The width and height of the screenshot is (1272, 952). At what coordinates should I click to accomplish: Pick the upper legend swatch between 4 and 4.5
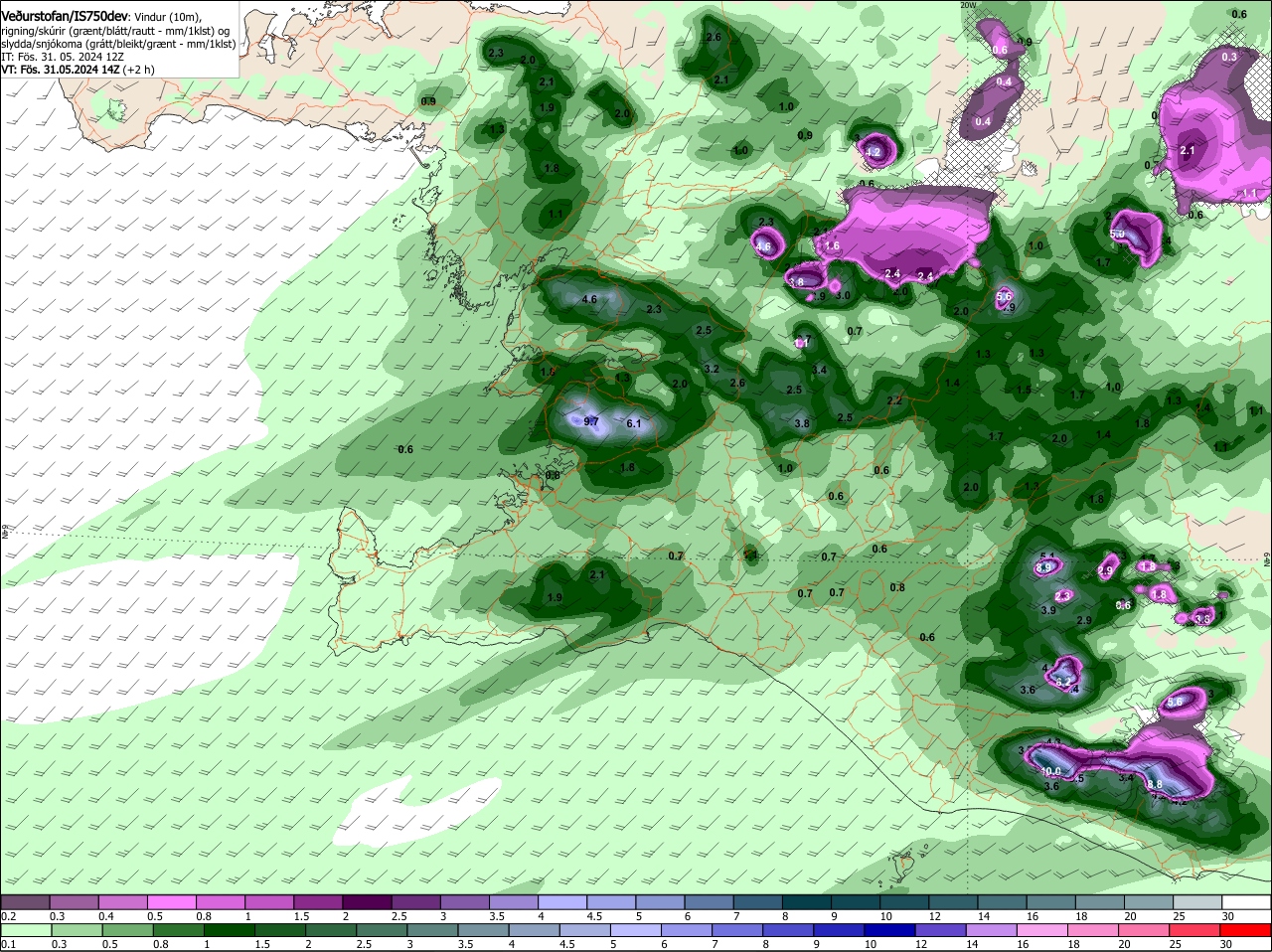[560, 901]
